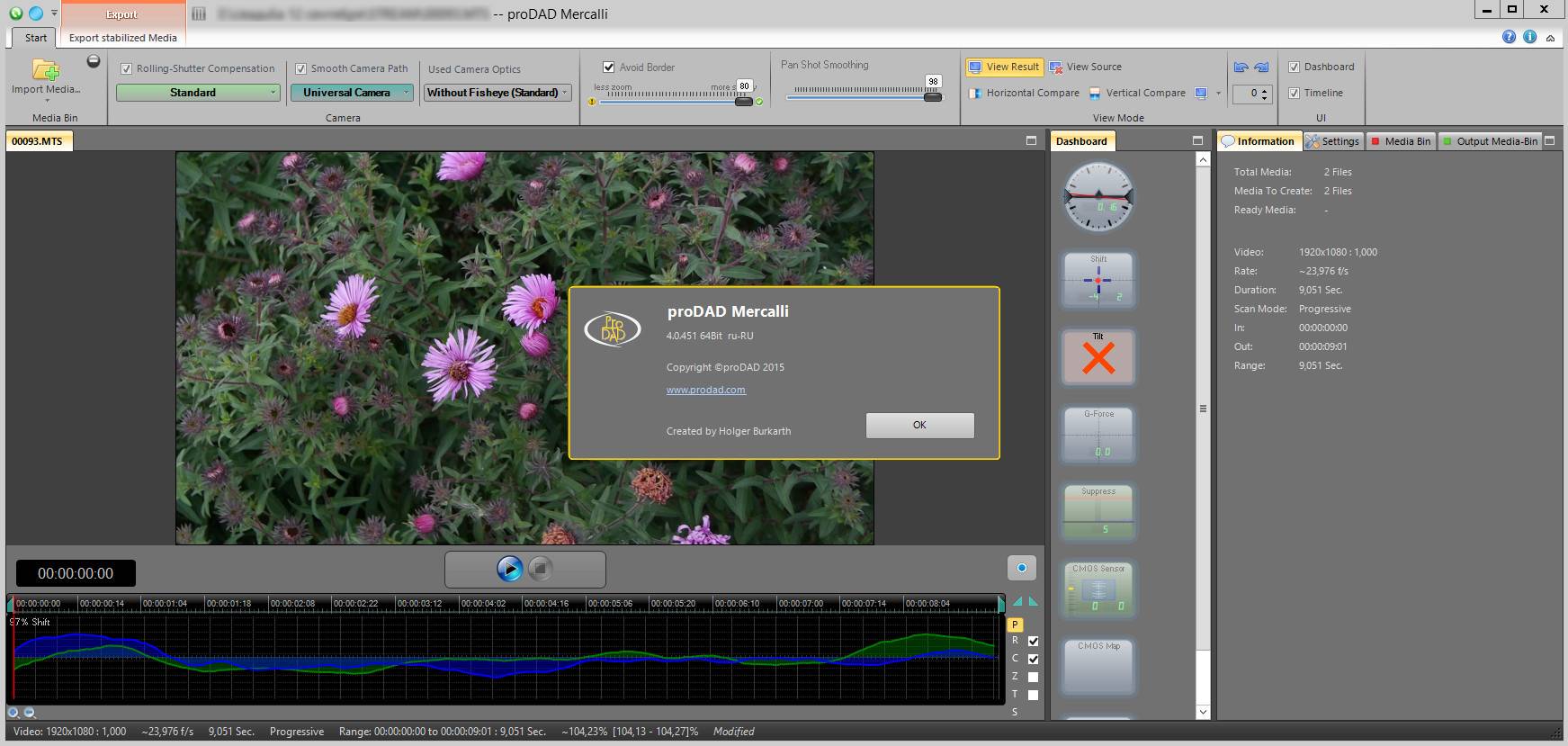Click the monitor icon beside Vertical Compare
The image size is (1568, 746).
point(1201,93)
